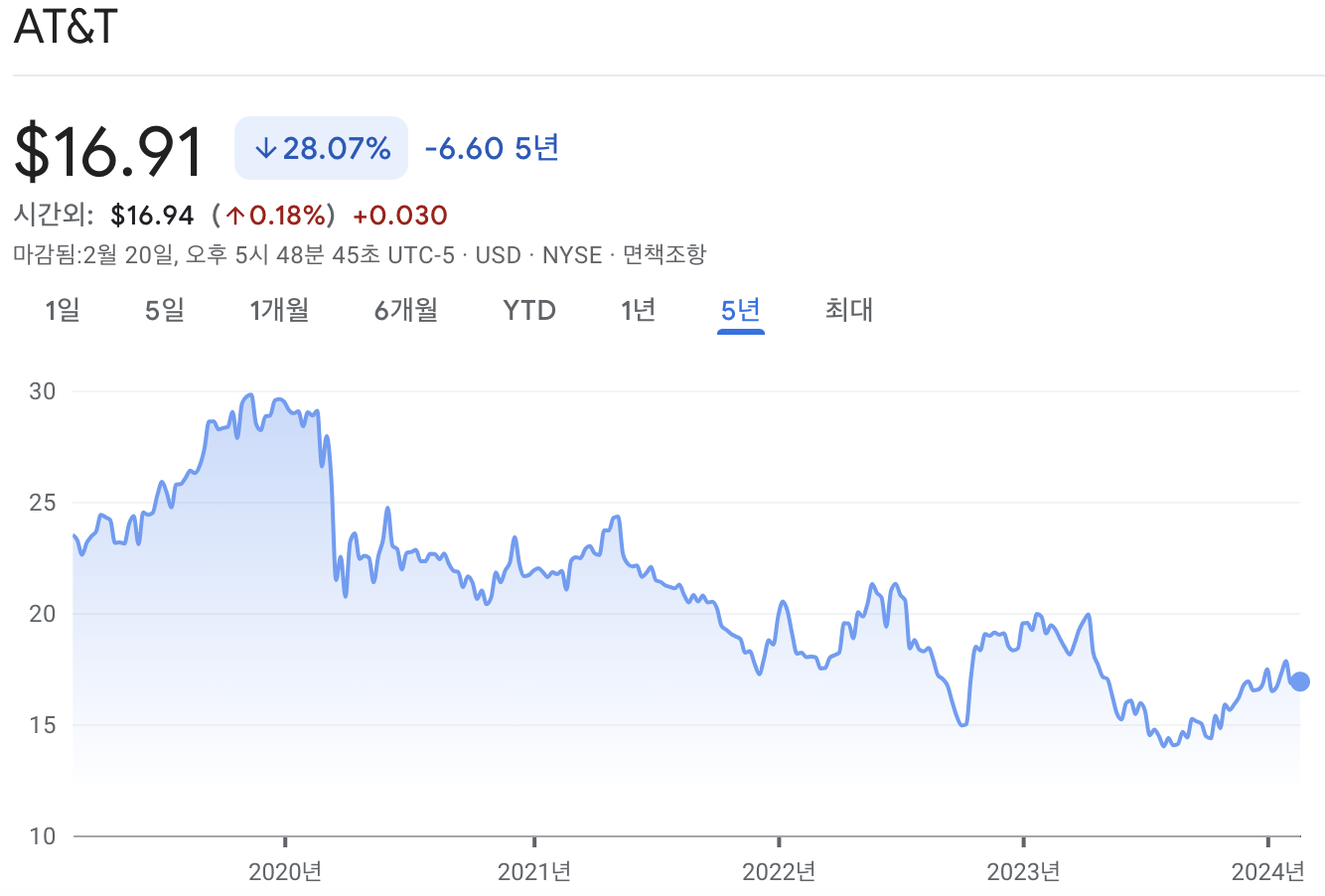The image size is (1325, 896).
Task: Click the $16.91 current price text
Action: coord(105,149)
